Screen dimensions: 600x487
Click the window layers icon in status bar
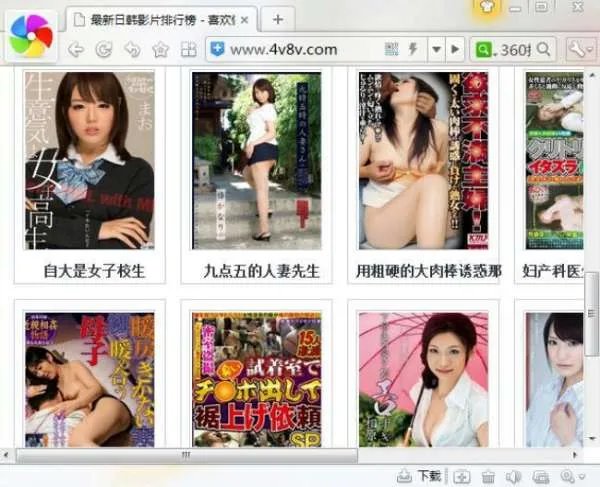(x=541, y=477)
